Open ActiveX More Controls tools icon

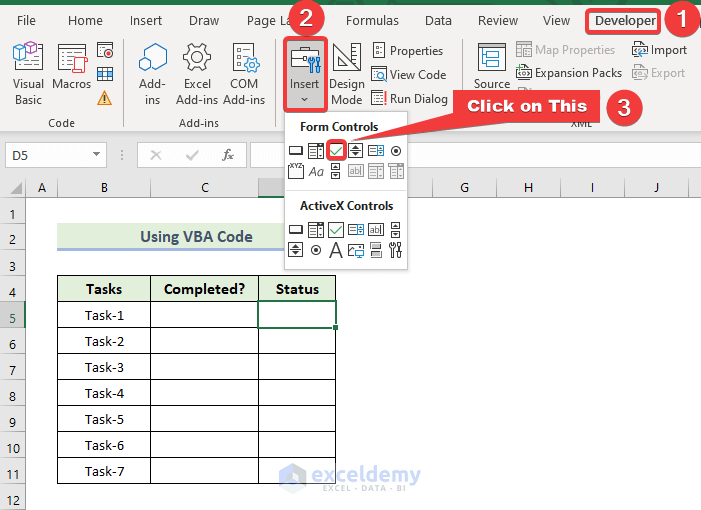[396, 250]
